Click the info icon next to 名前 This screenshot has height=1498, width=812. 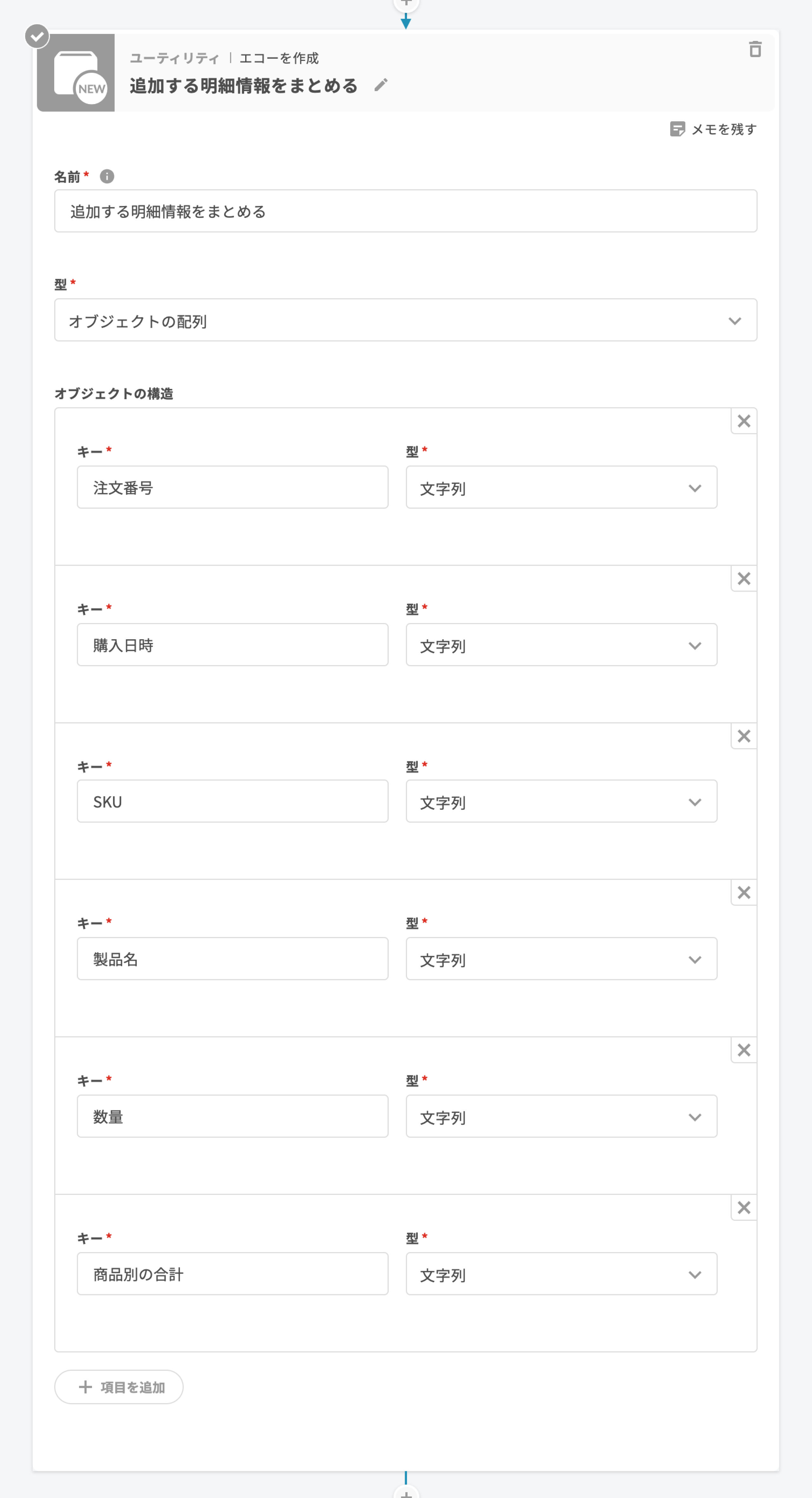click(x=107, y=176)
